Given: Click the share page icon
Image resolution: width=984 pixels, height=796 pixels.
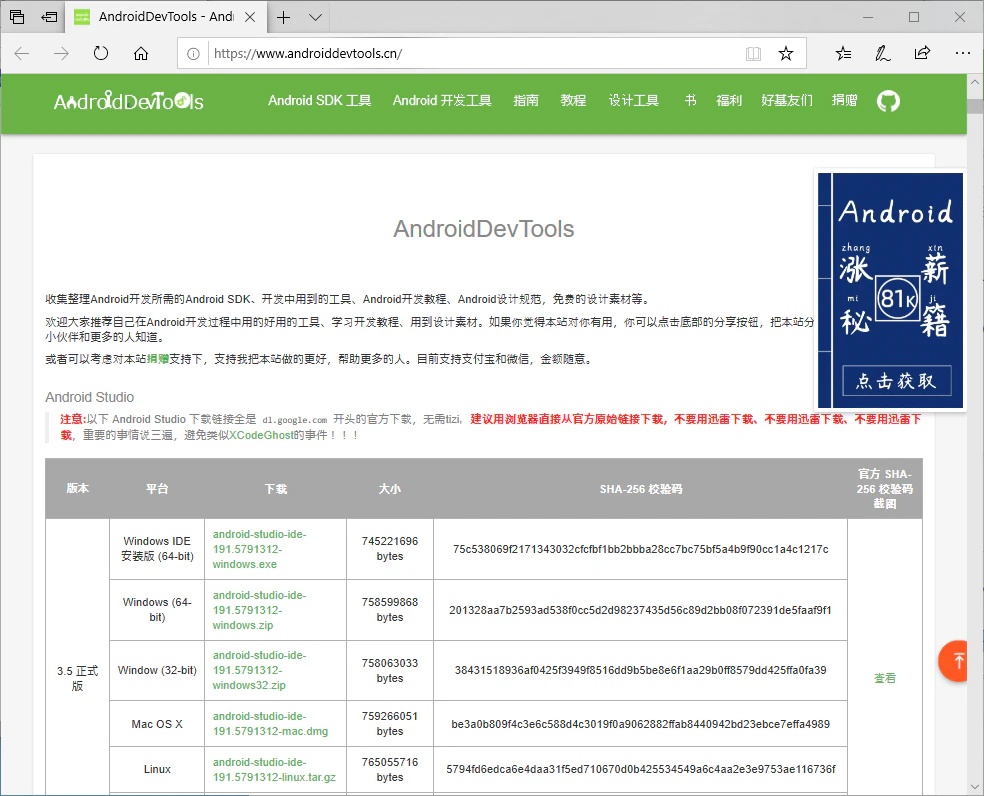Looking at the screenshot, I should pos(922,53).
